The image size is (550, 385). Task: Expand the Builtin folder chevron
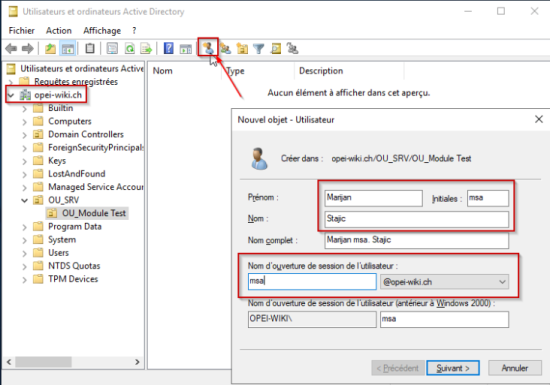point(24,109)
